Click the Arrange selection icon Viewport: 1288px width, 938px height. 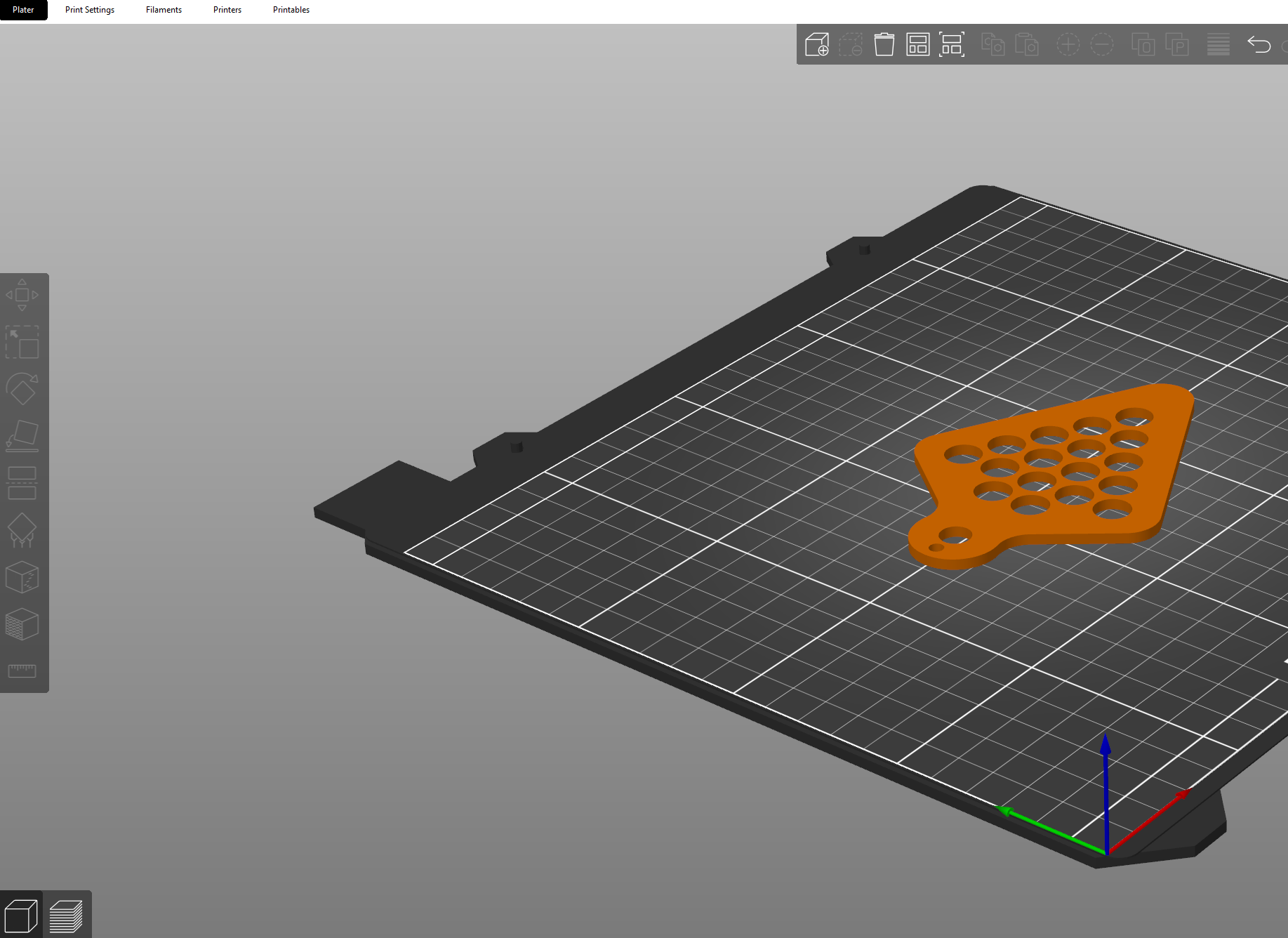pos(951,45)
